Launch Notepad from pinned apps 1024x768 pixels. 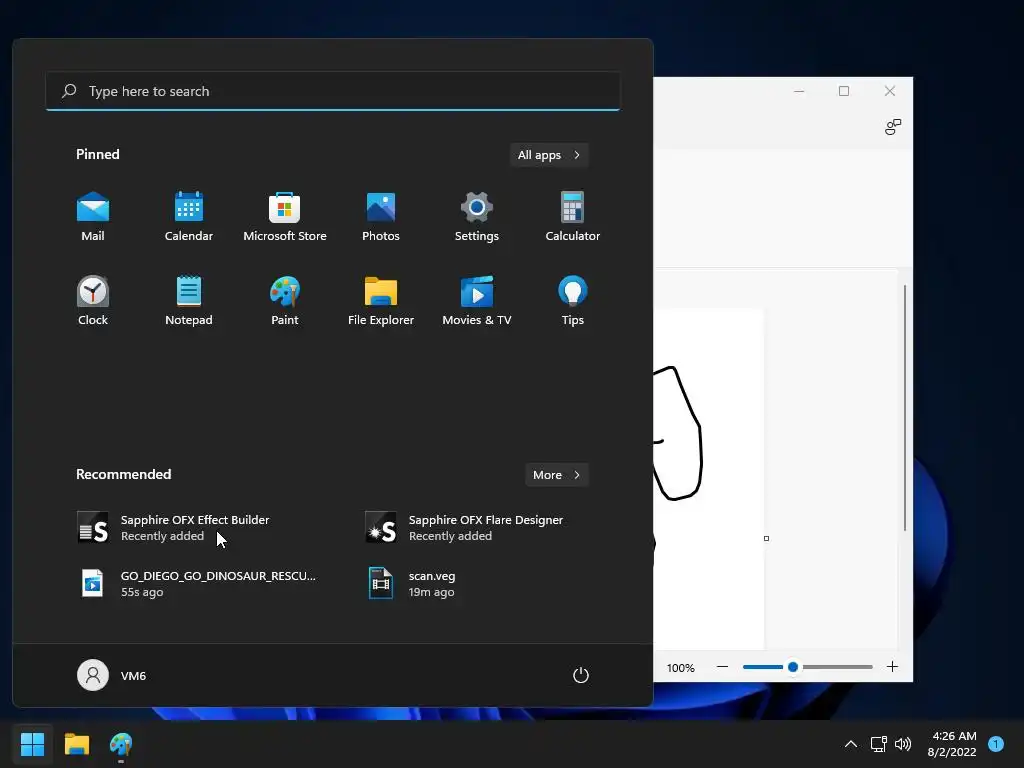coord(189,300)
